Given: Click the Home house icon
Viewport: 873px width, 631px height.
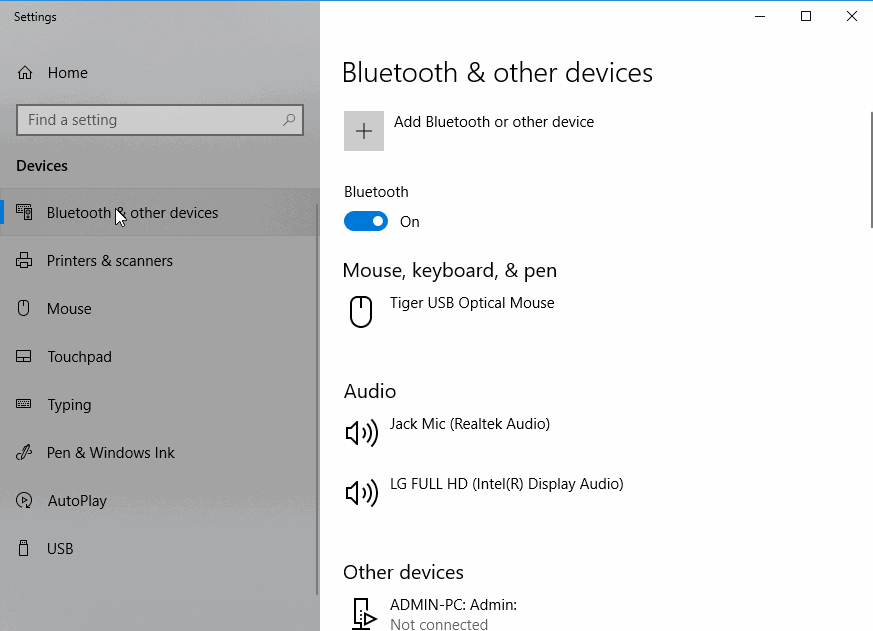Looking at the screenshot, I should coord(25,73).
